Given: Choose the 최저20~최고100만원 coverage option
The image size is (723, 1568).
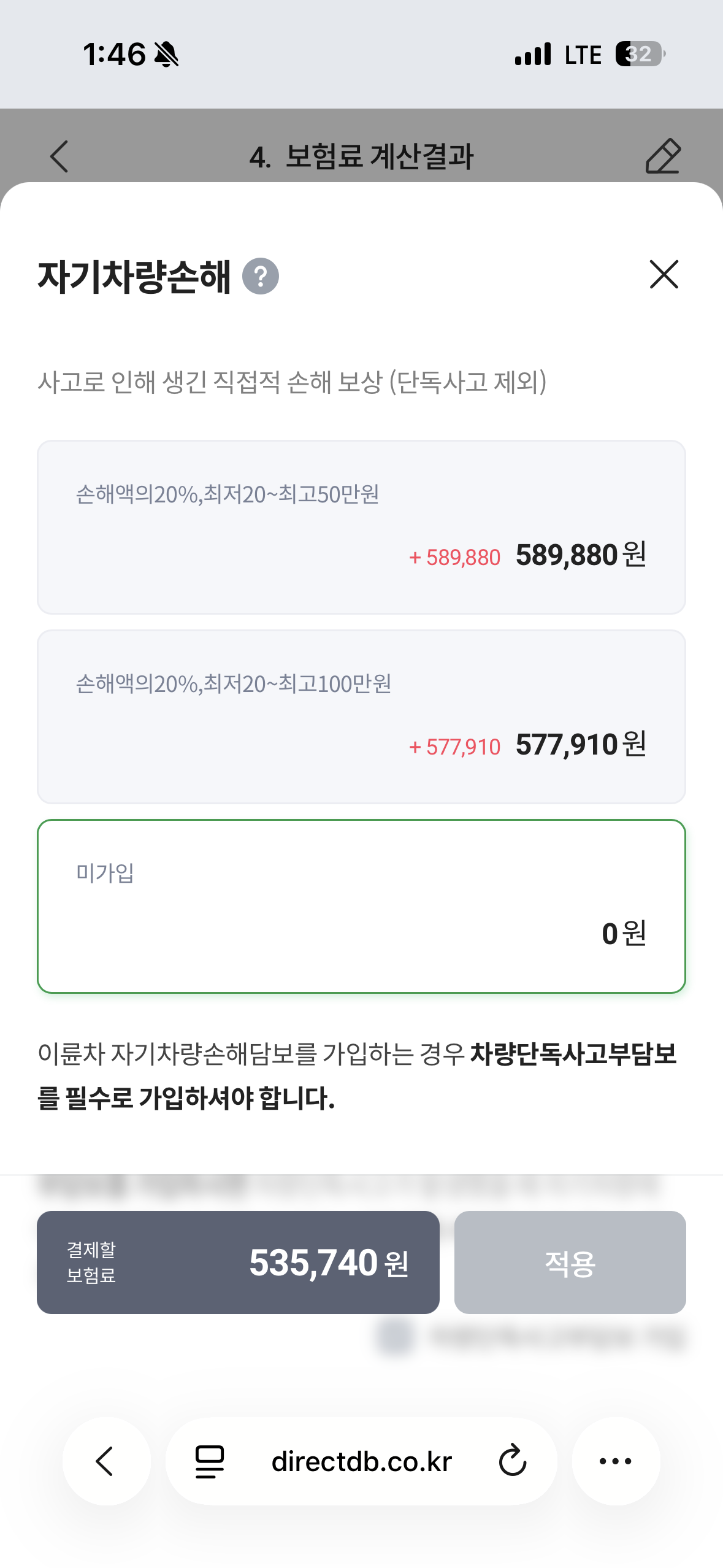Looking at the screenshot, I should click(x=361, y=717).
